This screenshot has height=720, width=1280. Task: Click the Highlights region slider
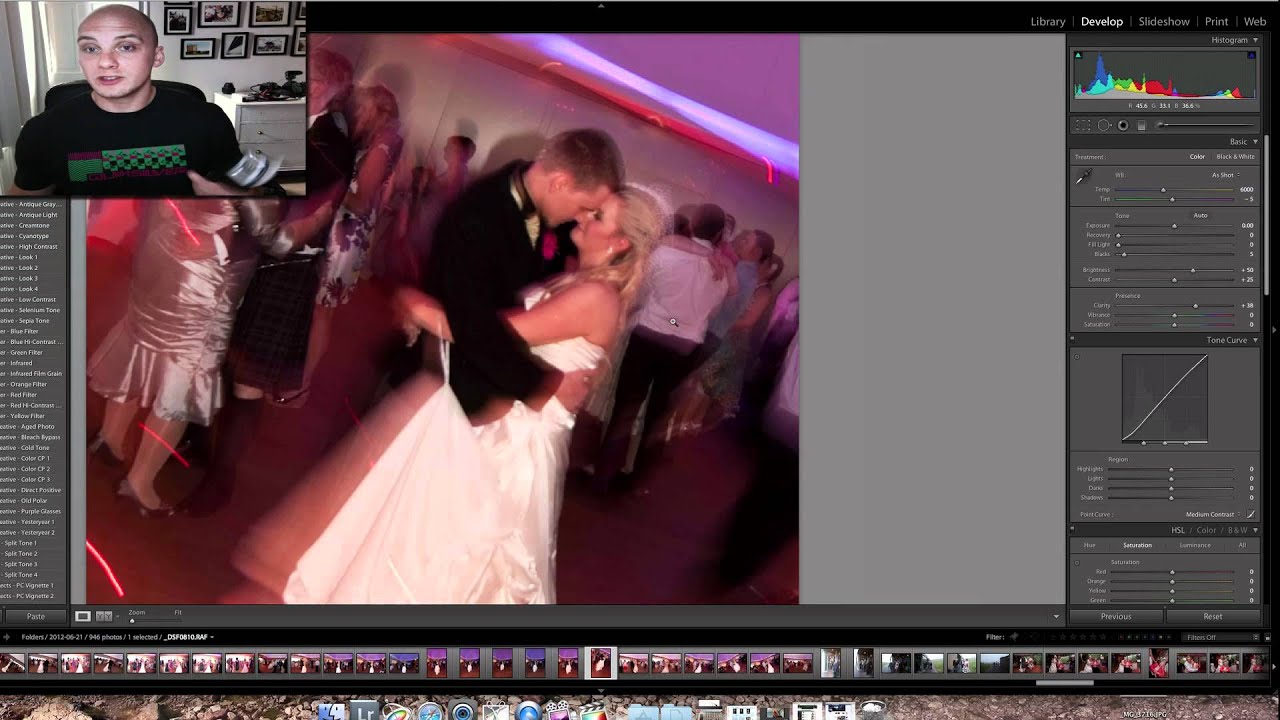click(x=1171, y=469)
